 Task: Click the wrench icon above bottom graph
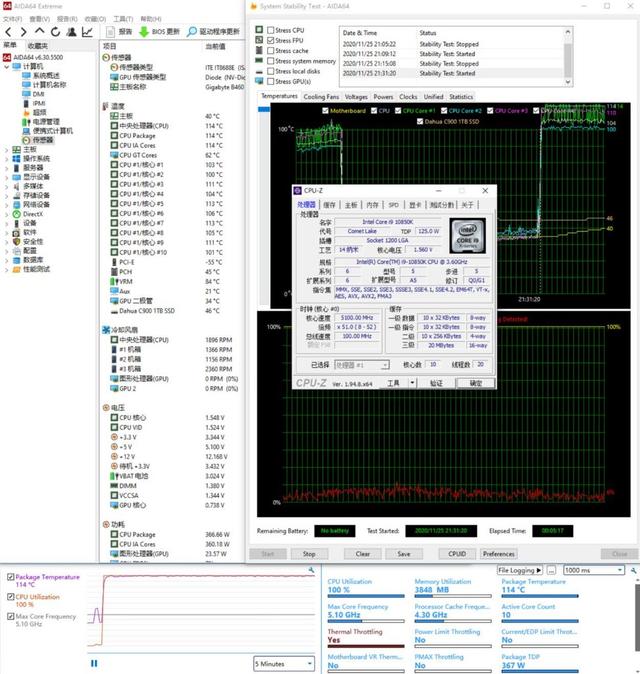(x=311, y=570)
